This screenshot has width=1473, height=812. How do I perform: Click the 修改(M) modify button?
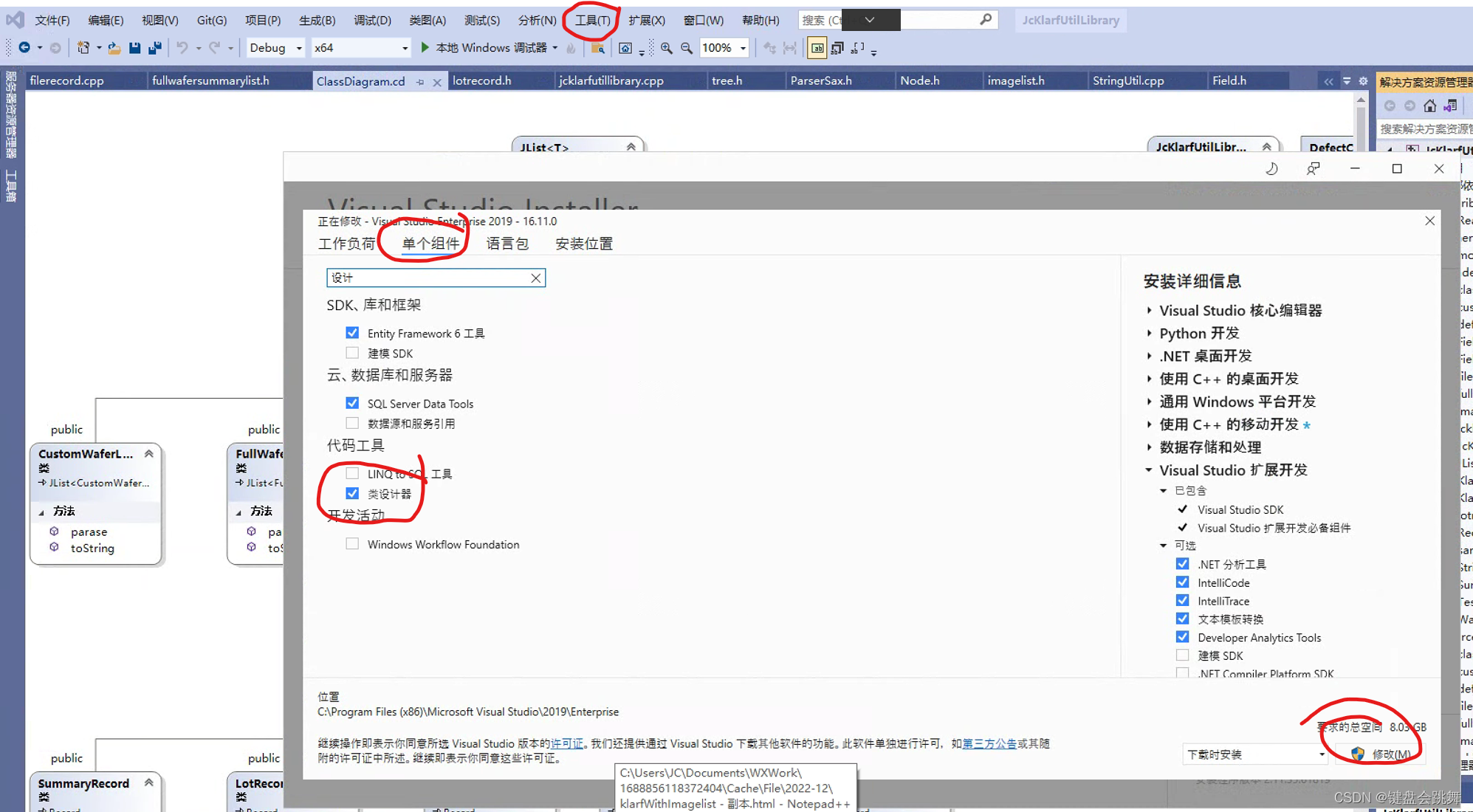tap(1382, 754)
